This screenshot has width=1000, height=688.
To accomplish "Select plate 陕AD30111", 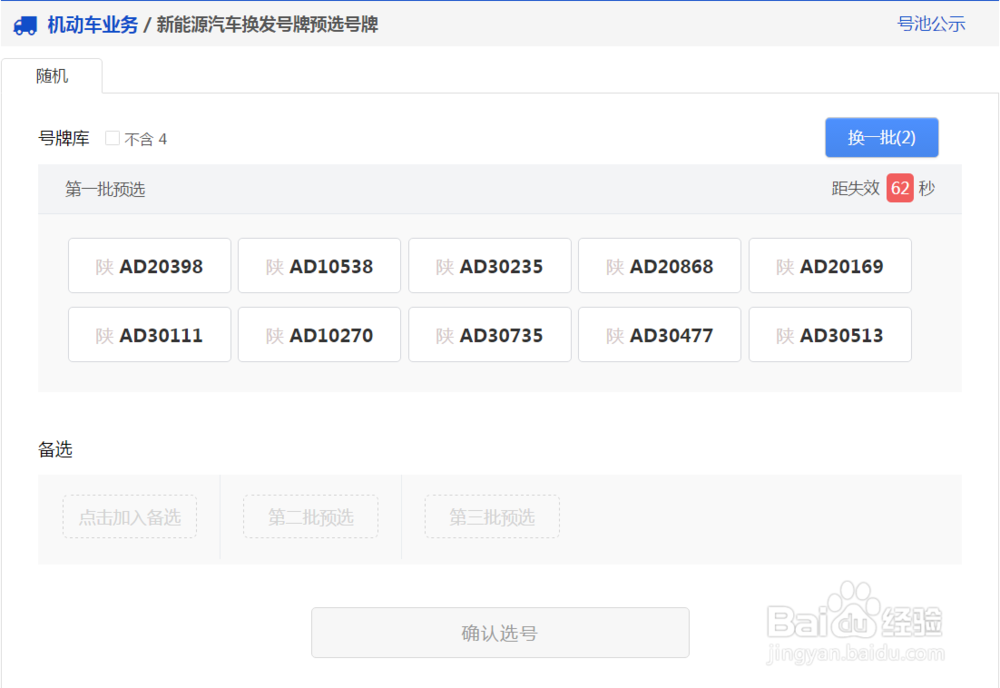I will [149, 334].
